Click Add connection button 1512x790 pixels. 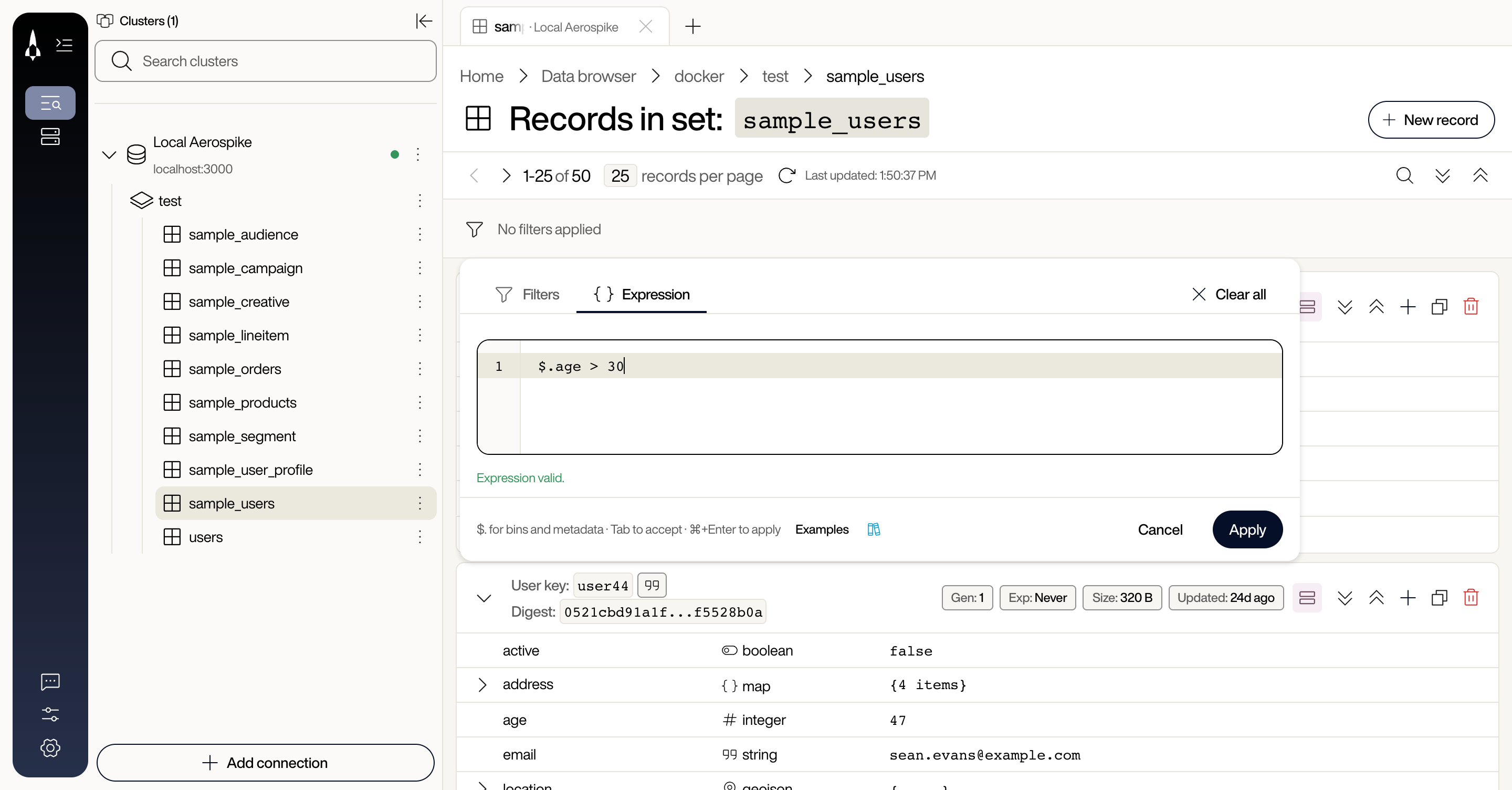click(x=265, y=763)
